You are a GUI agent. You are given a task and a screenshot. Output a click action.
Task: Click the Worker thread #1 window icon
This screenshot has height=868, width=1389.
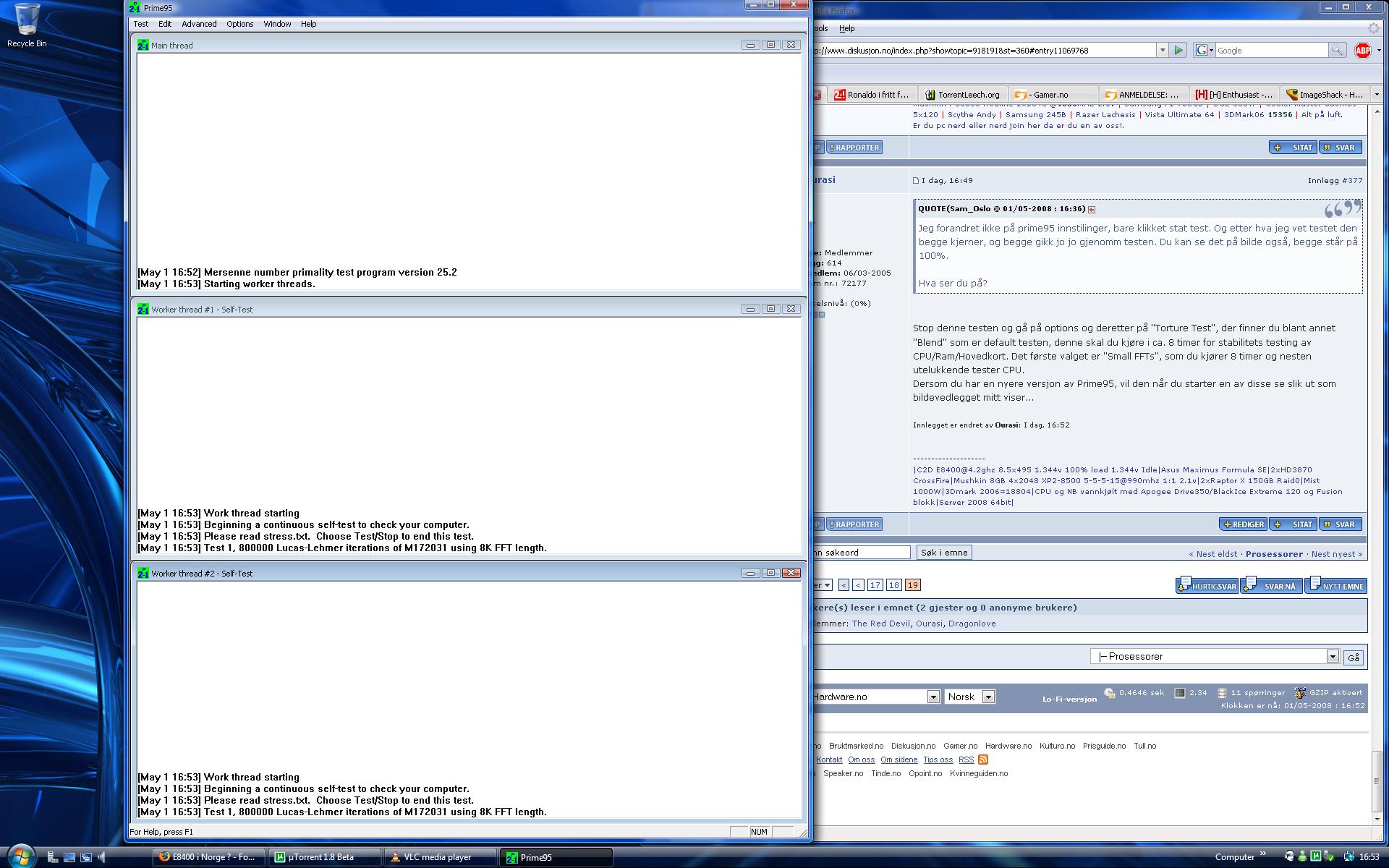(x=143, y=309)
